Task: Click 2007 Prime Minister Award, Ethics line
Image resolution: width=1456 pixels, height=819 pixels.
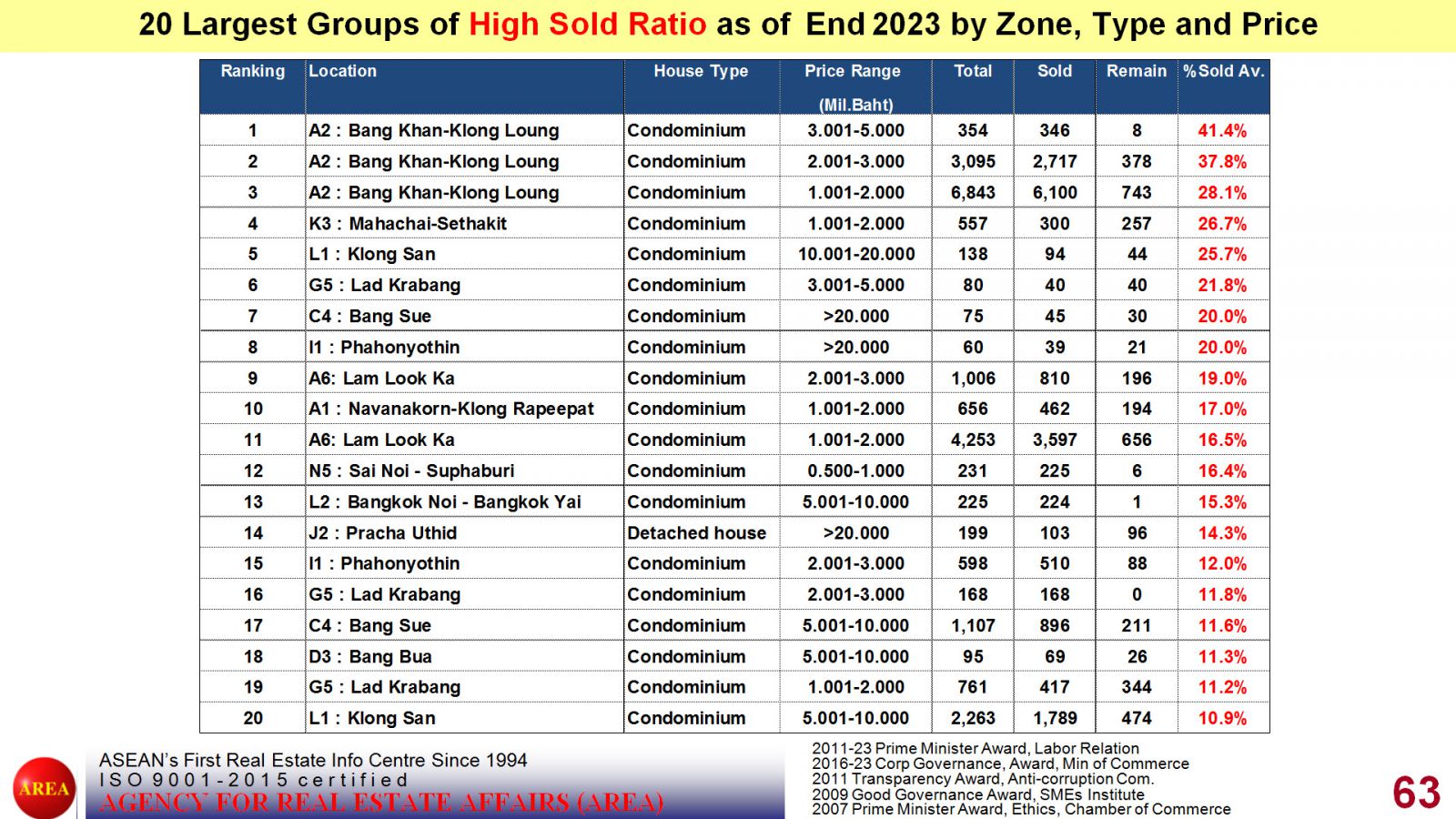Action: [1021, 809]
